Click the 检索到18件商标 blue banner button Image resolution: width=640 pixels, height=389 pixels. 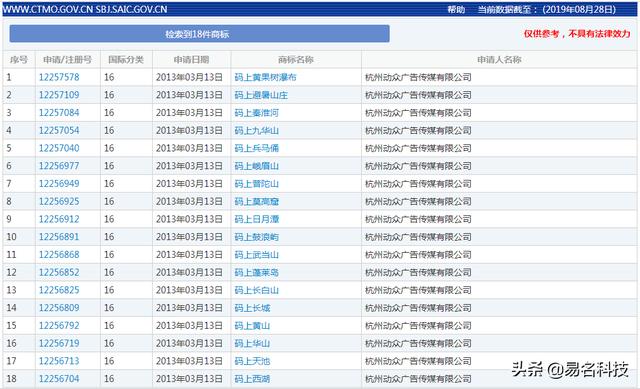199,34
